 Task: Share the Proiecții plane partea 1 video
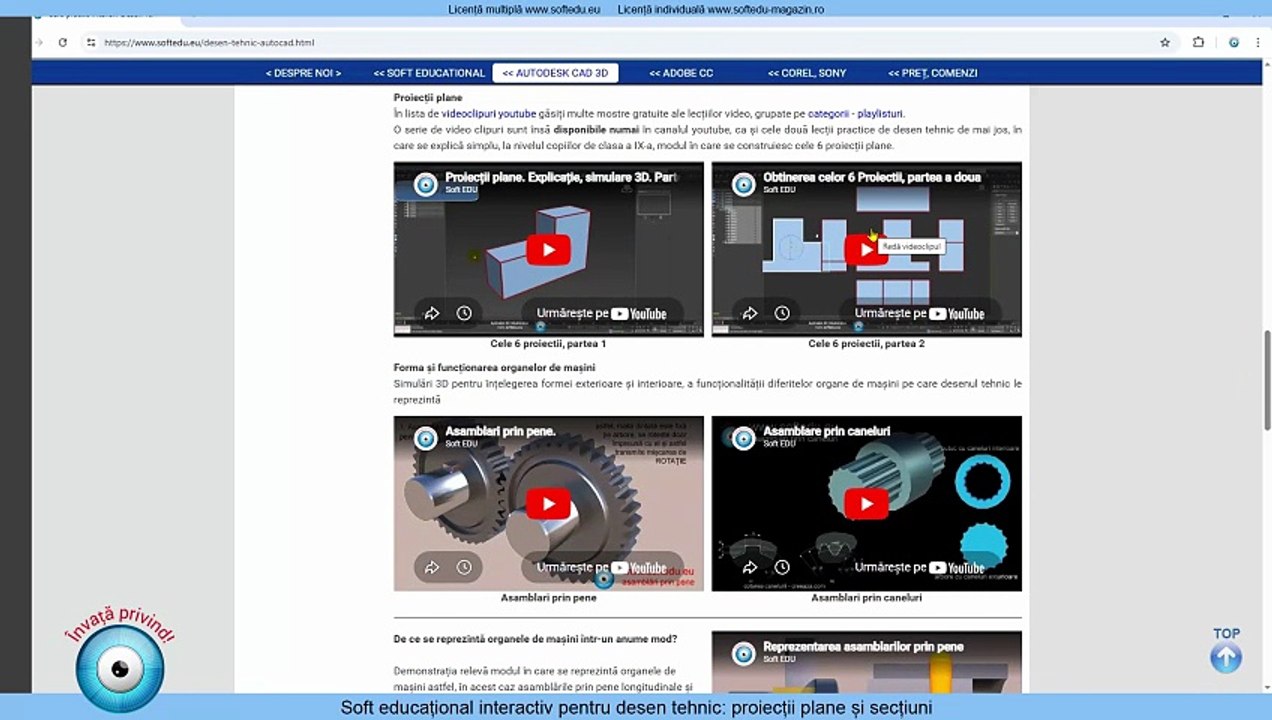coord(432,313)
